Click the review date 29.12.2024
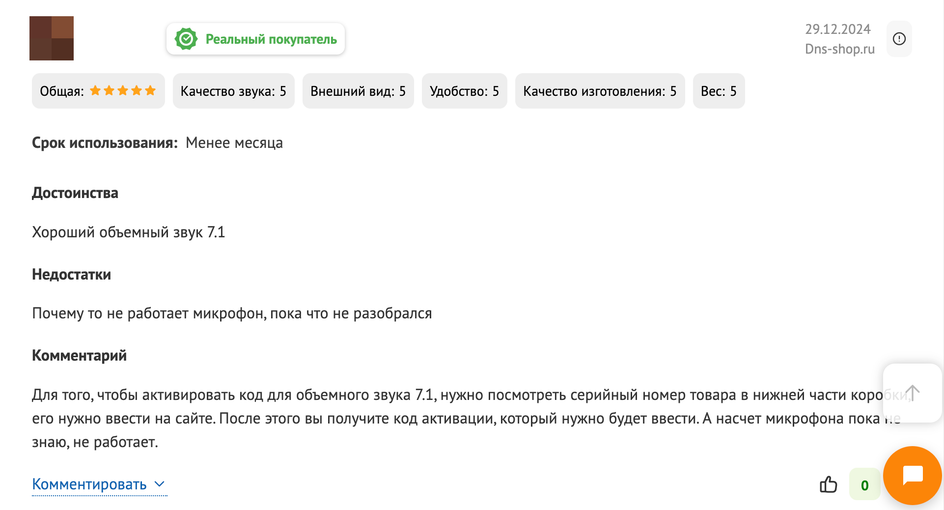Screen dimensions: 944x510 pos(837,29)
